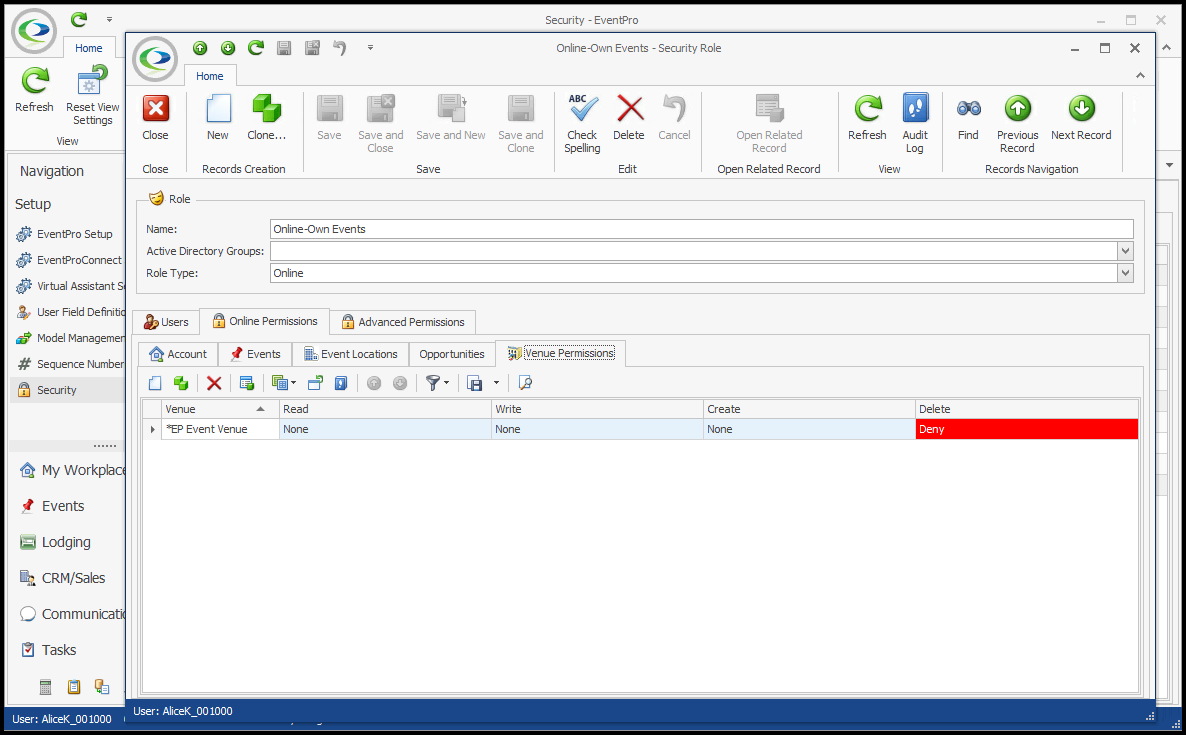Run Check Spelling

(x=582, y=124)
